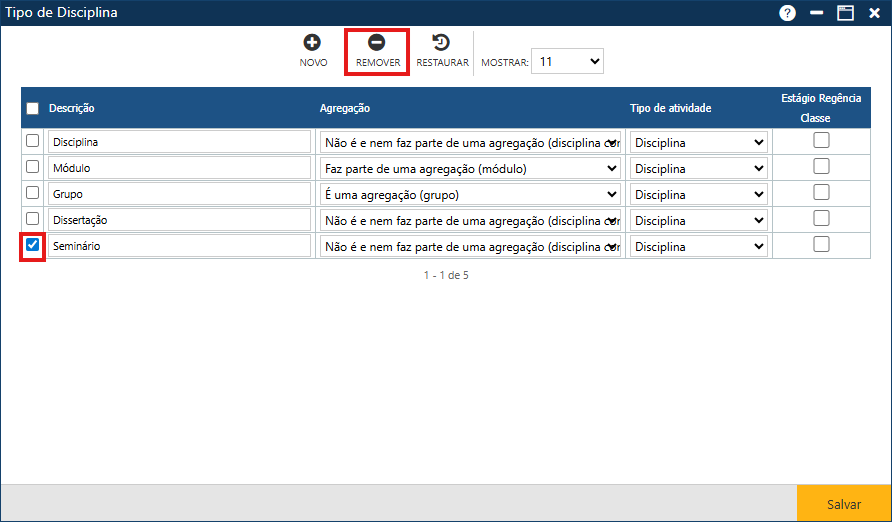Click the Tipo de atividade column header

tap(670, 108)
